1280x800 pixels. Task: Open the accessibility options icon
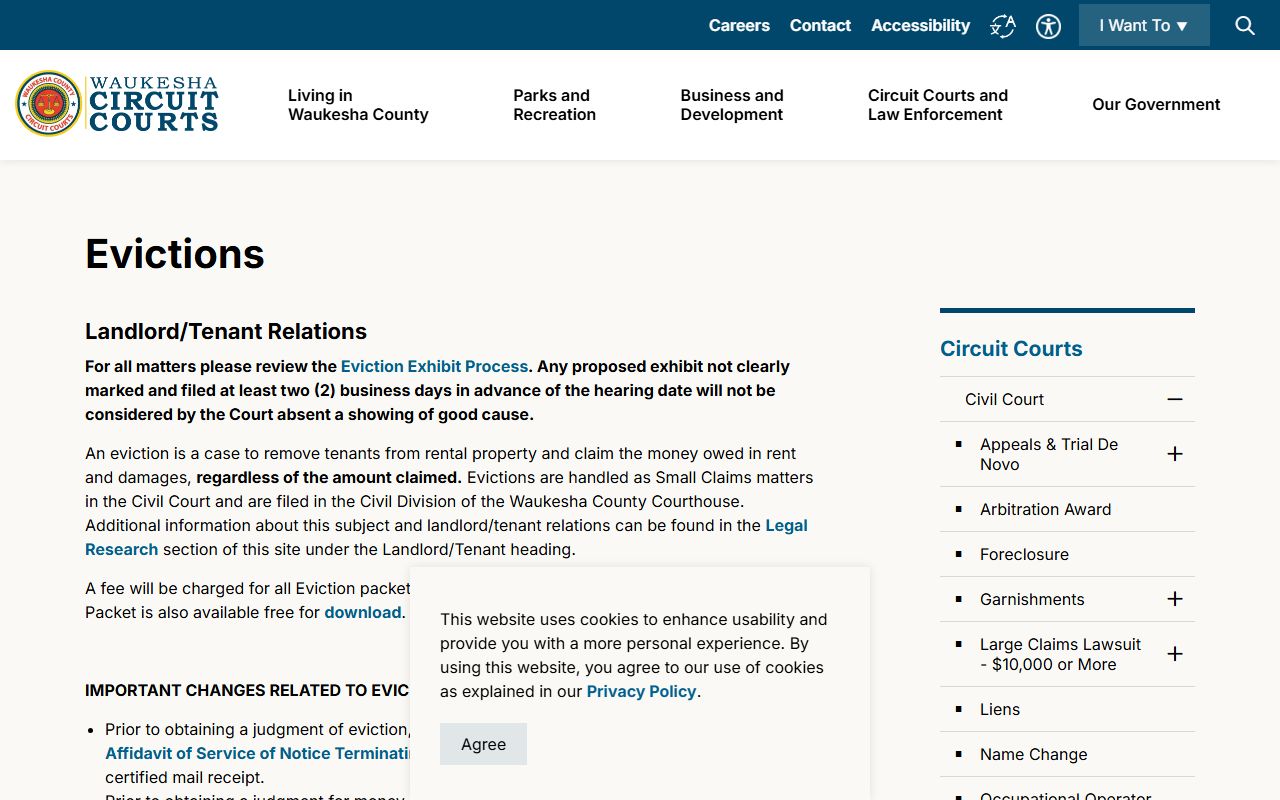pos(1048,26)
